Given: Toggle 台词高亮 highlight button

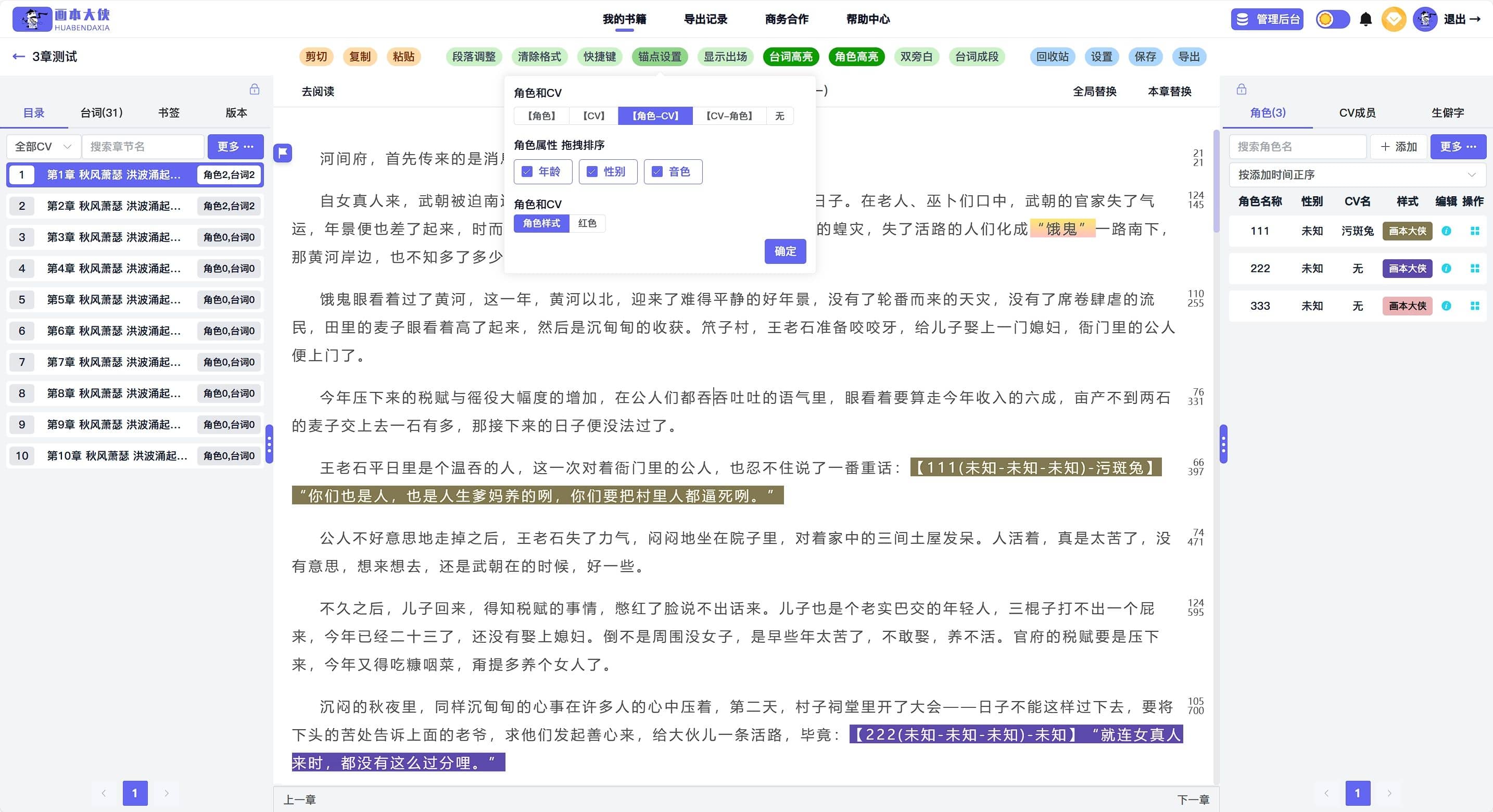Looking at the screenshot, I should [x=791, y=56].
